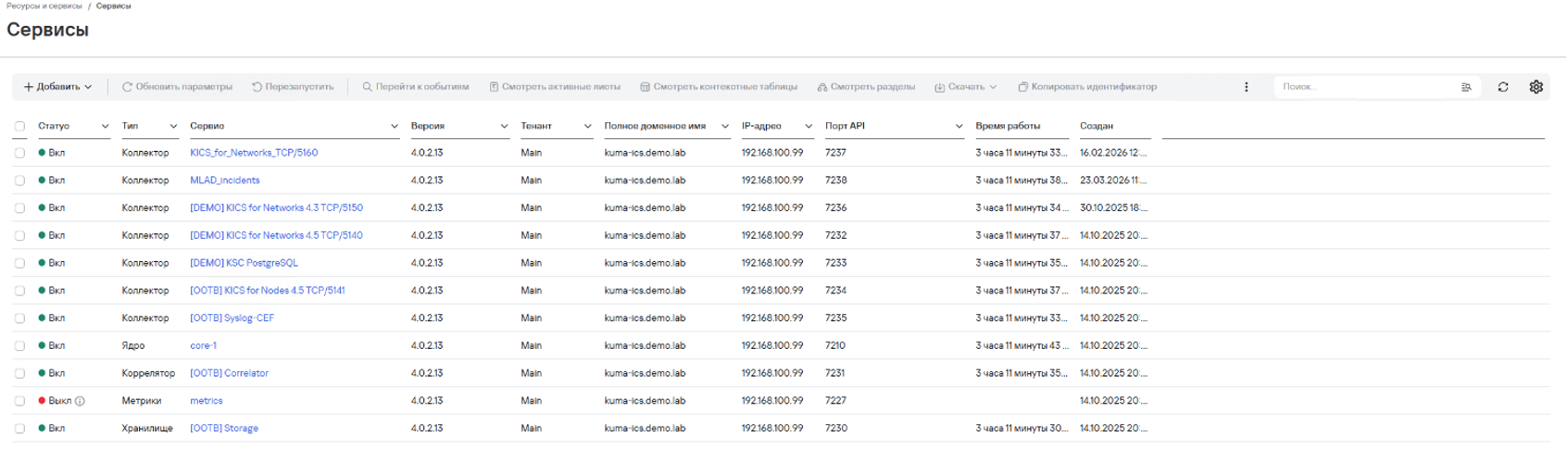Click the refresh table icon

tap(1503, 87)
